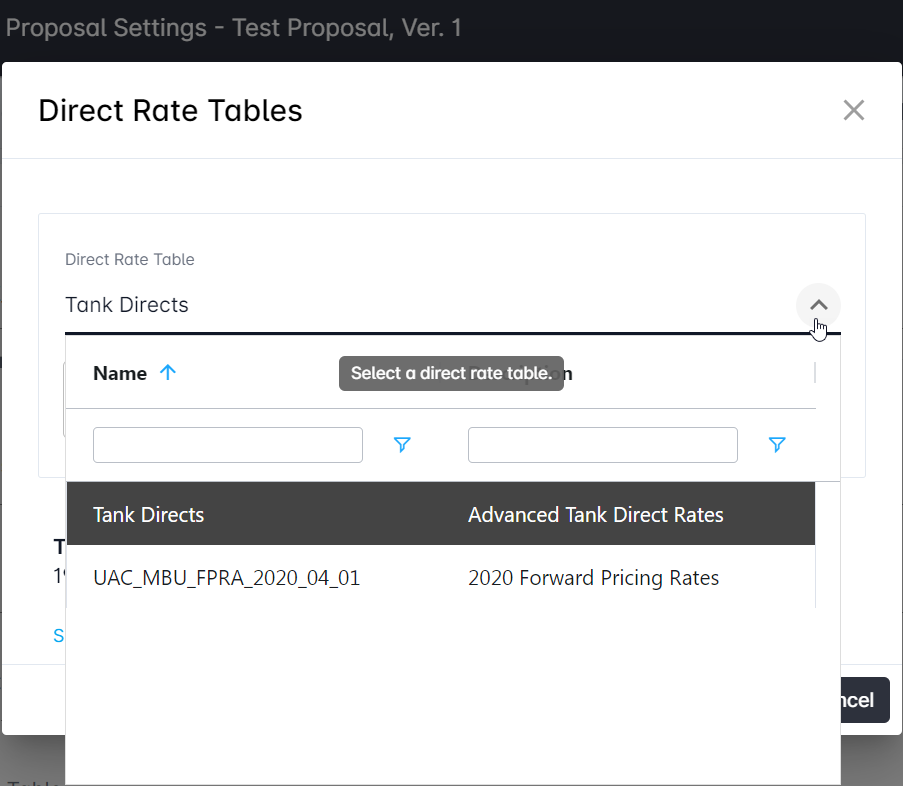Click the Advanced Tank Direct Rates description cell
This screenshot has height=786, width=903.
click(x=595, y=515)
